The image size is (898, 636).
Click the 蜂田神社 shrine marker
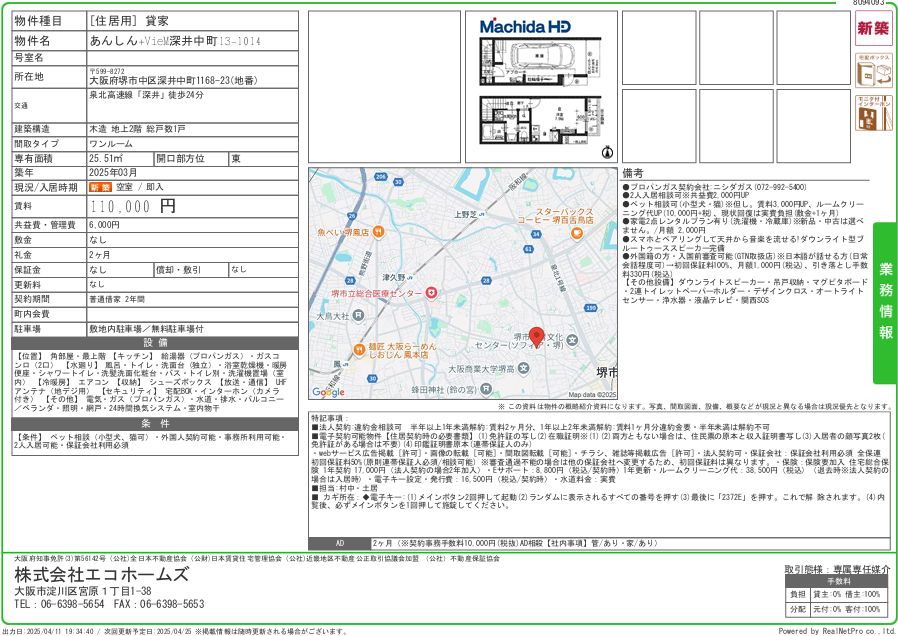click(x=486, y=389)
